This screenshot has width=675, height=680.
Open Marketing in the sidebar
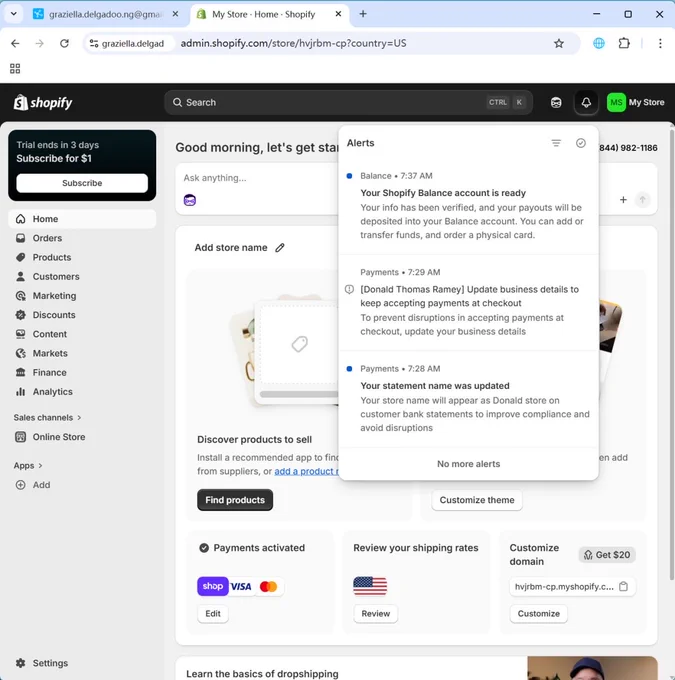[x=82, y=296]
